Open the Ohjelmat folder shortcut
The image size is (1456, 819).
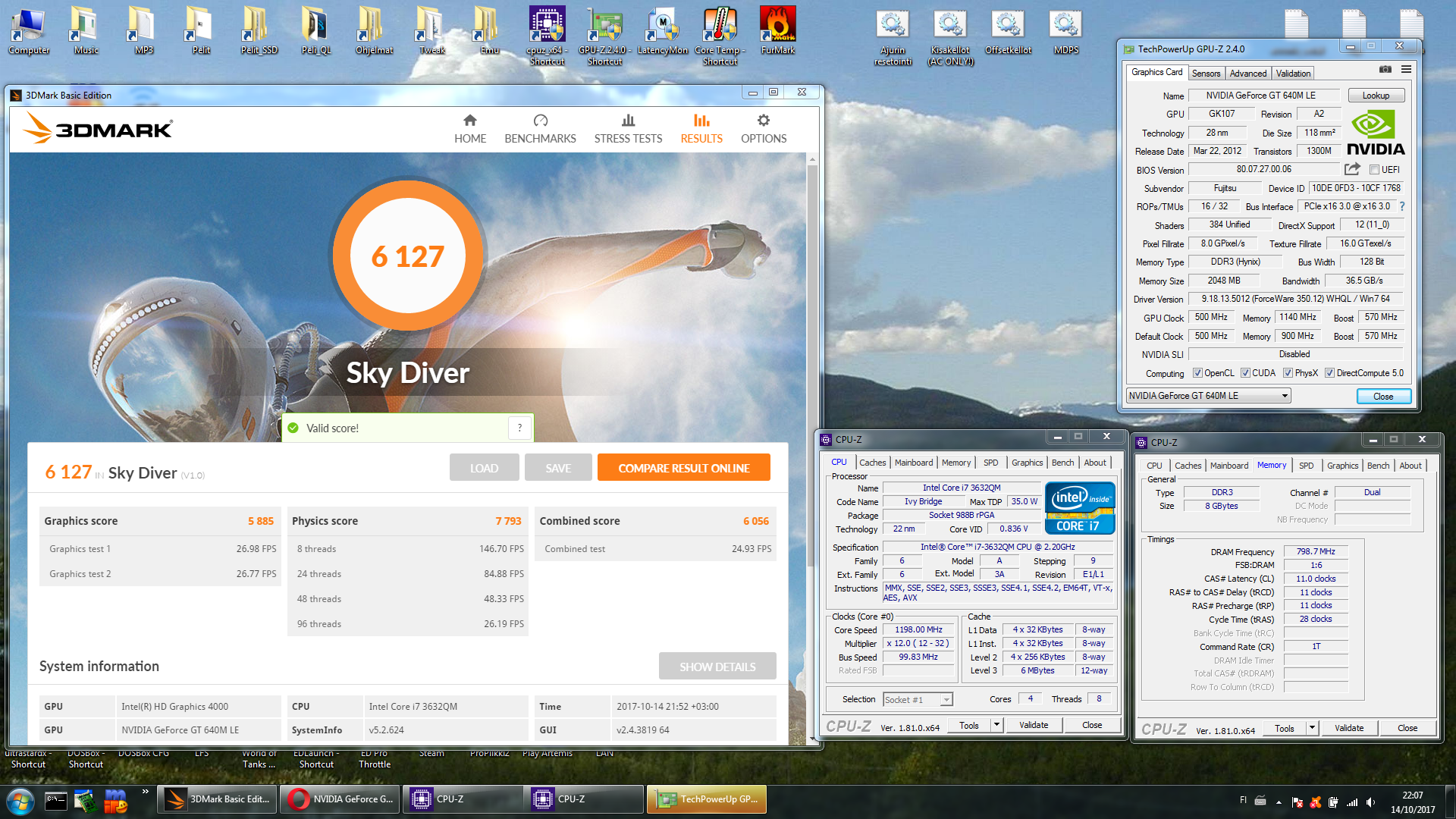374,30
